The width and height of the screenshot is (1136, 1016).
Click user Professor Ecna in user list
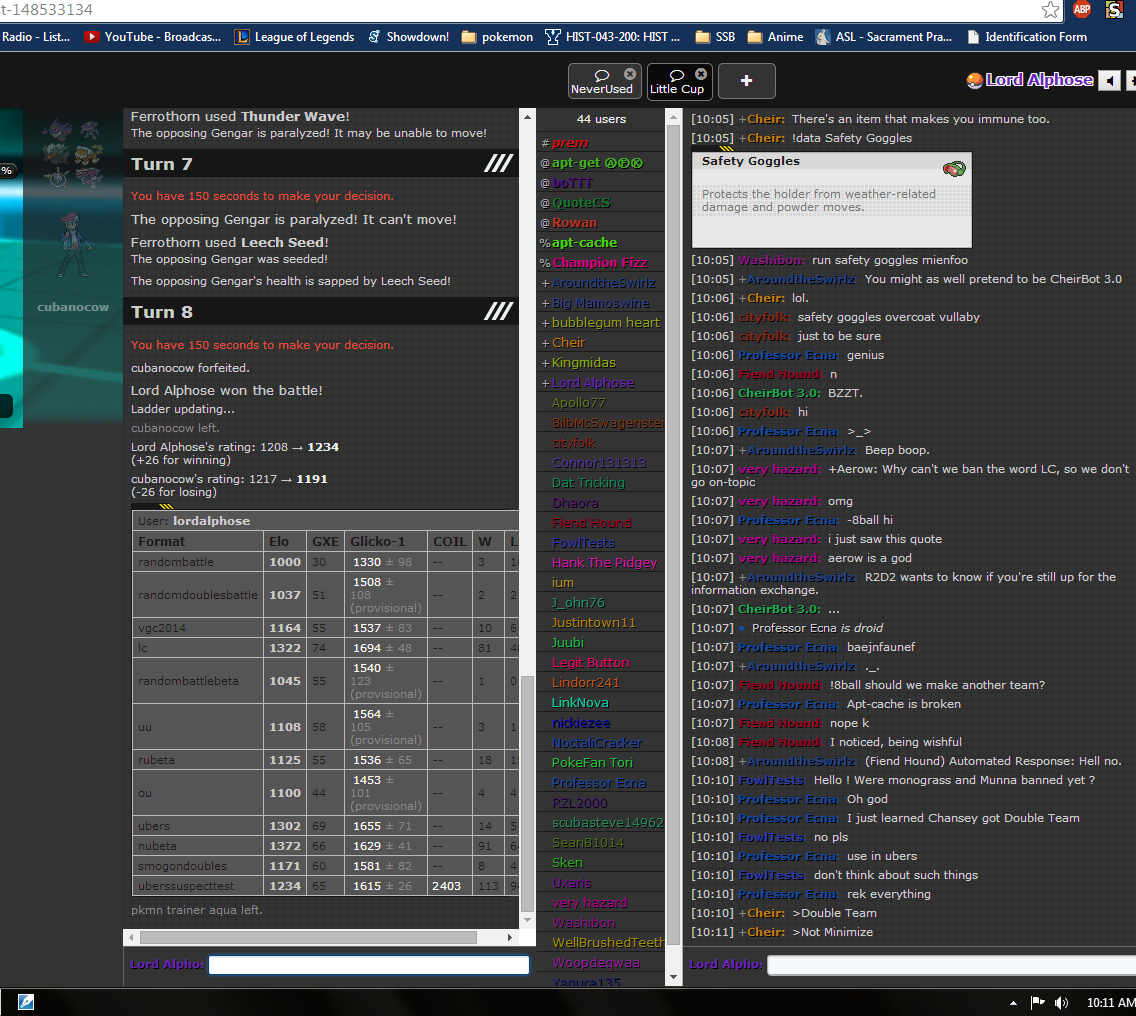[x=599, y=783]
